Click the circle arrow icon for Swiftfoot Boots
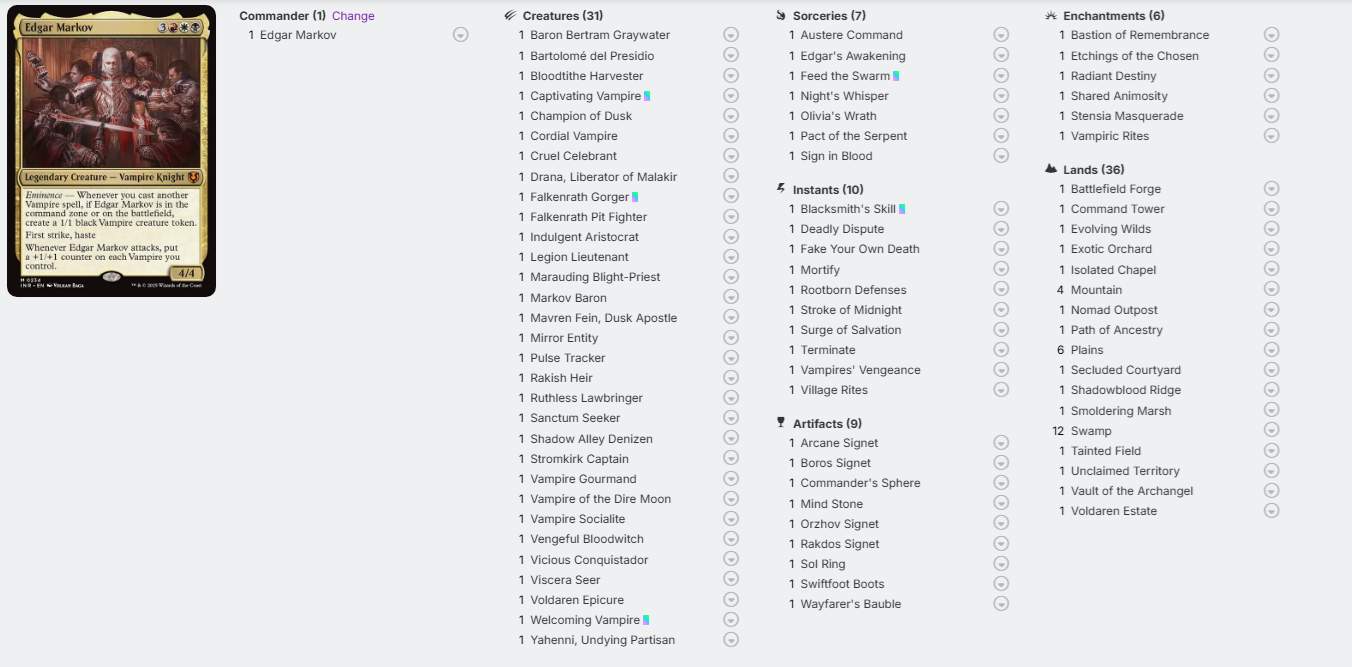 tap(1001, 584)
